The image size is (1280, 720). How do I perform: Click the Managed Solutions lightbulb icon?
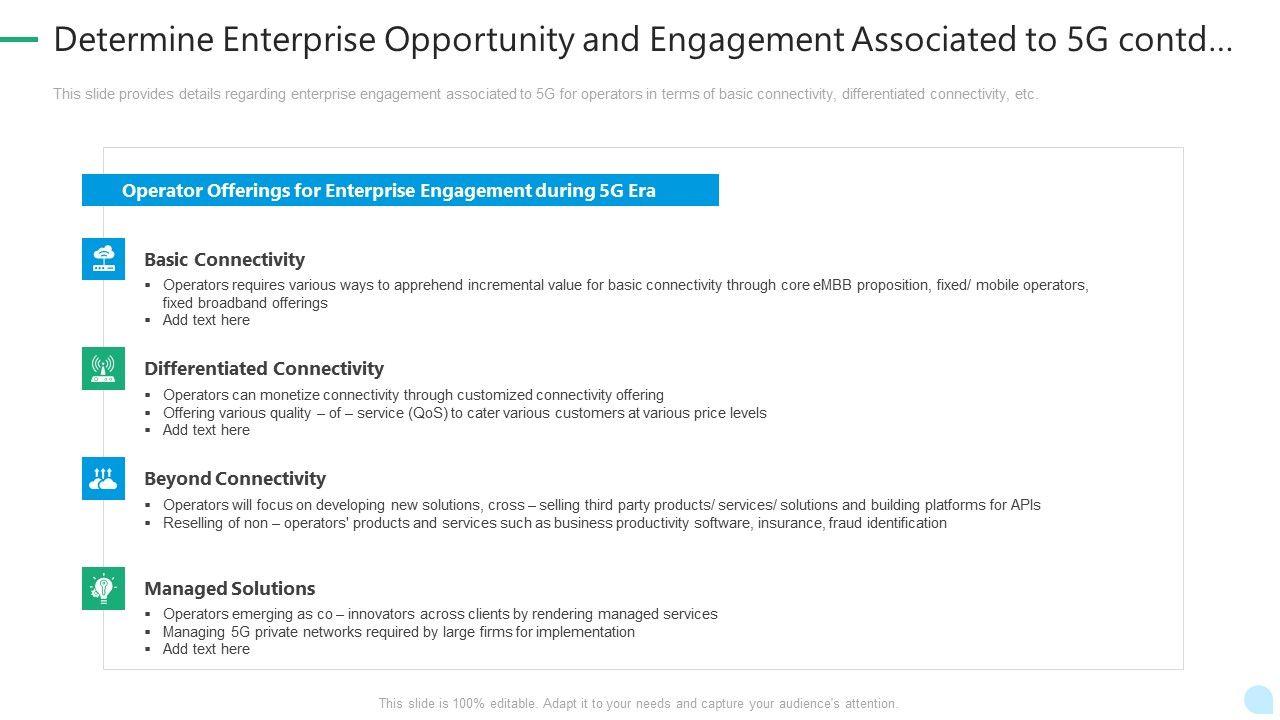103,588
